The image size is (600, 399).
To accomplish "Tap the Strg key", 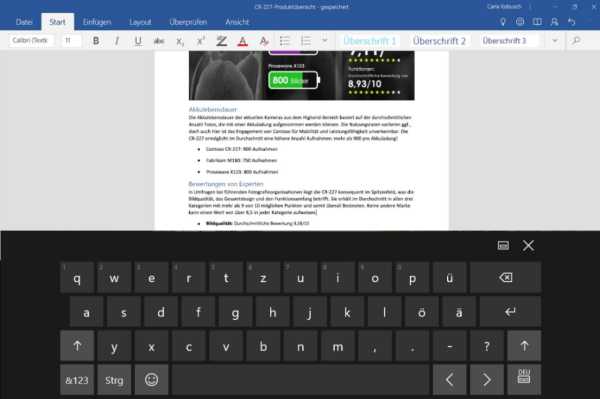I will (x=114, y=380).
